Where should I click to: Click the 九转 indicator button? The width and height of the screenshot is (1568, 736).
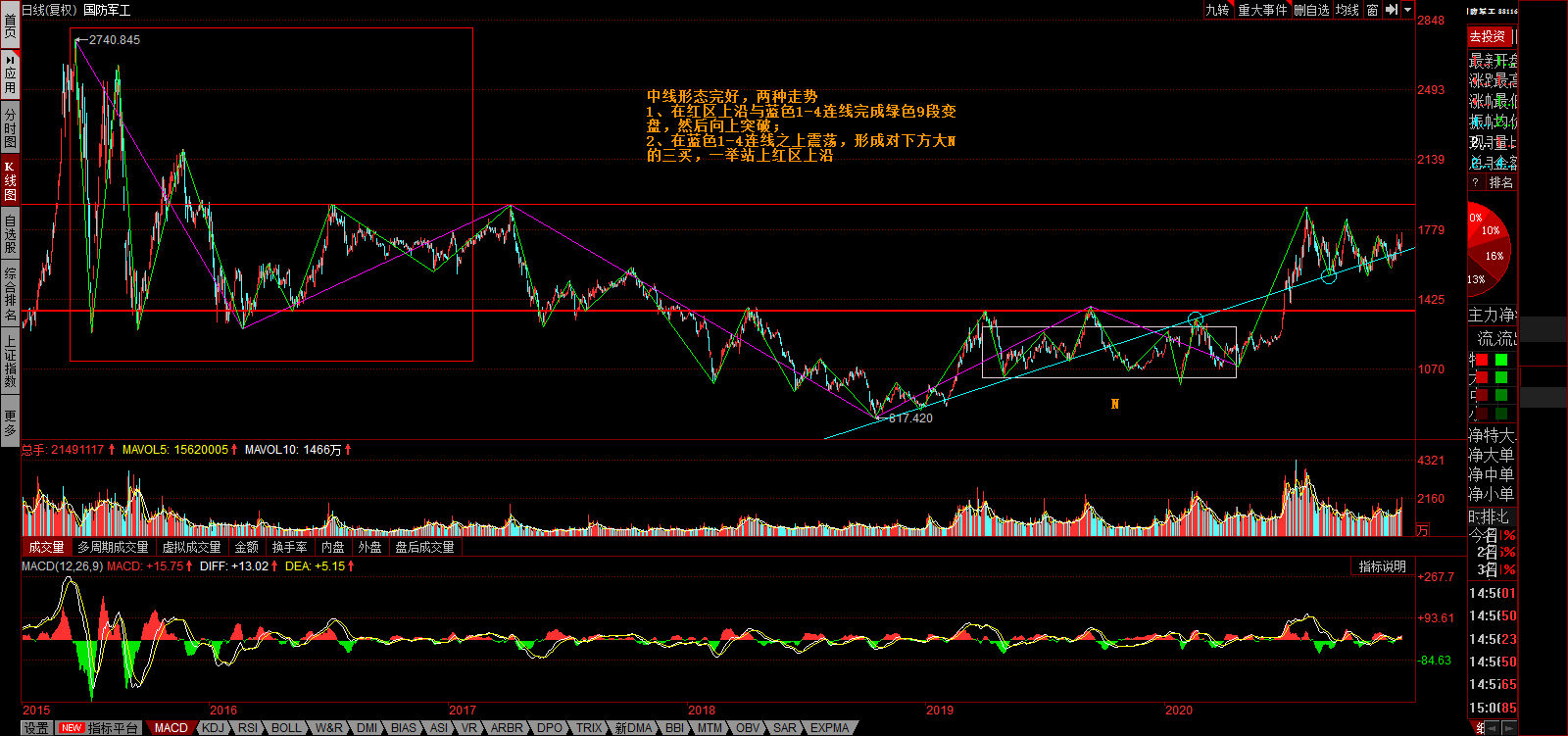[x=1217, y=10]
